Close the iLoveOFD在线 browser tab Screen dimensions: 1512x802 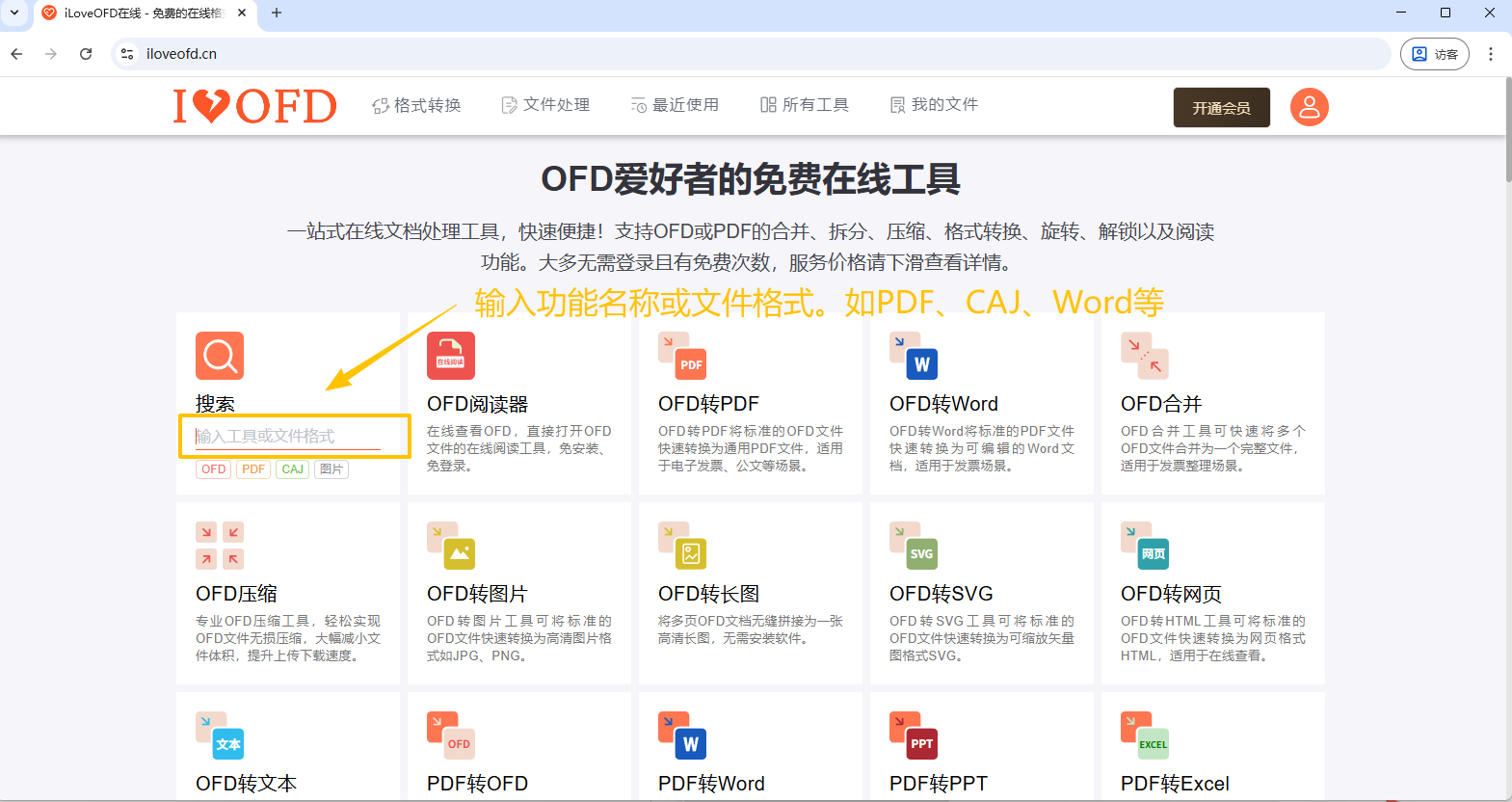(242, 13)
